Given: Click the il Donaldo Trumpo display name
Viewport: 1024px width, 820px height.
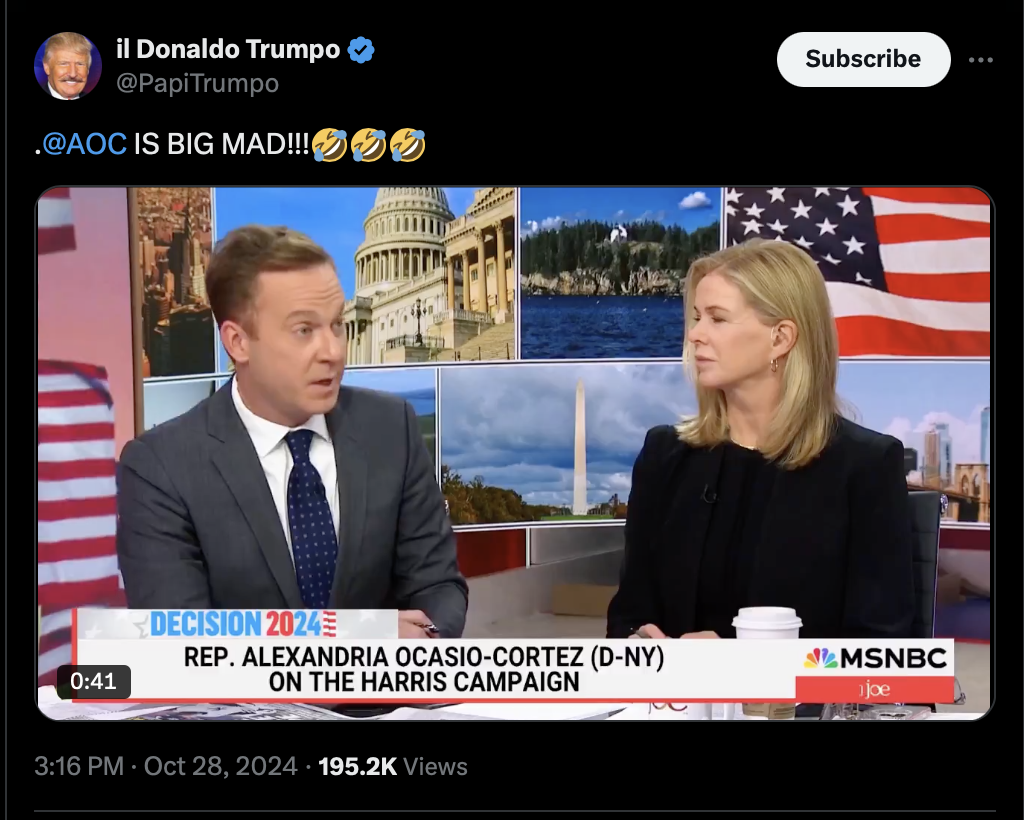Looking at the screenshot, I should point(228,49).
